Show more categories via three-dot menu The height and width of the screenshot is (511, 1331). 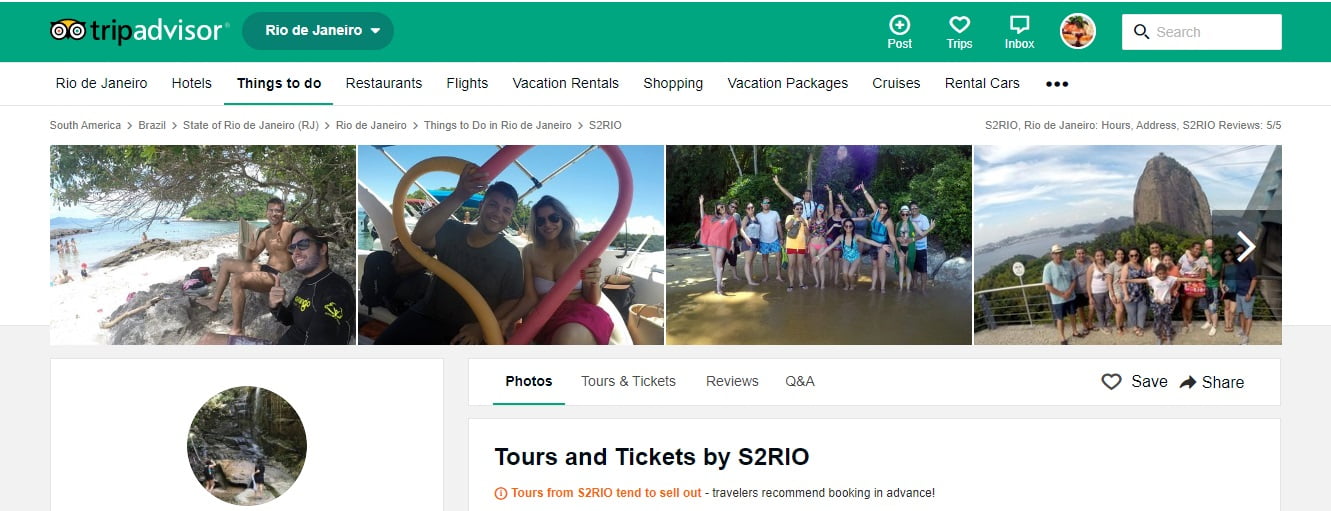[1057, 84]
